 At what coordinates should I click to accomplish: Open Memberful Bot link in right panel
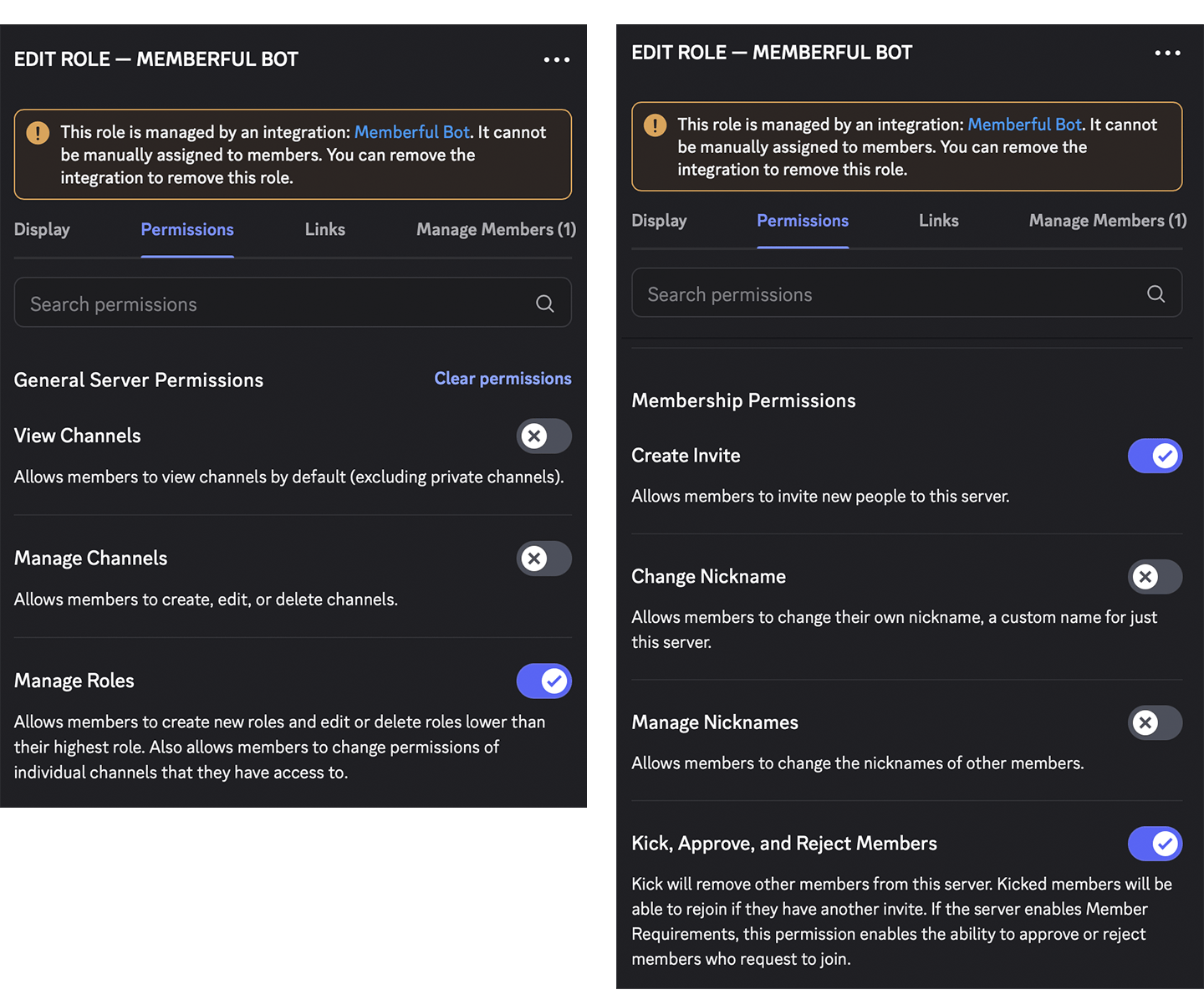(x=1024, y=125)
